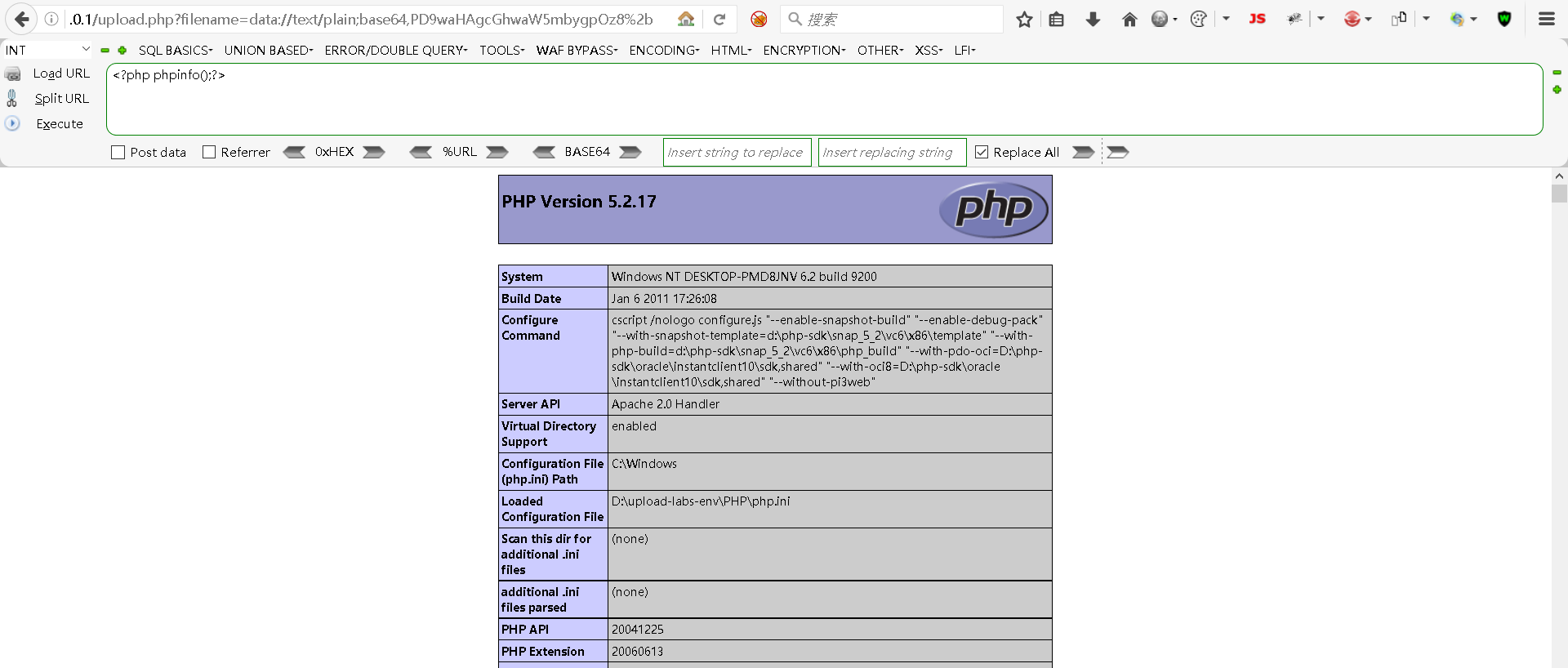Click the colored globe proxy extension icon

(x=1458, y=19)
